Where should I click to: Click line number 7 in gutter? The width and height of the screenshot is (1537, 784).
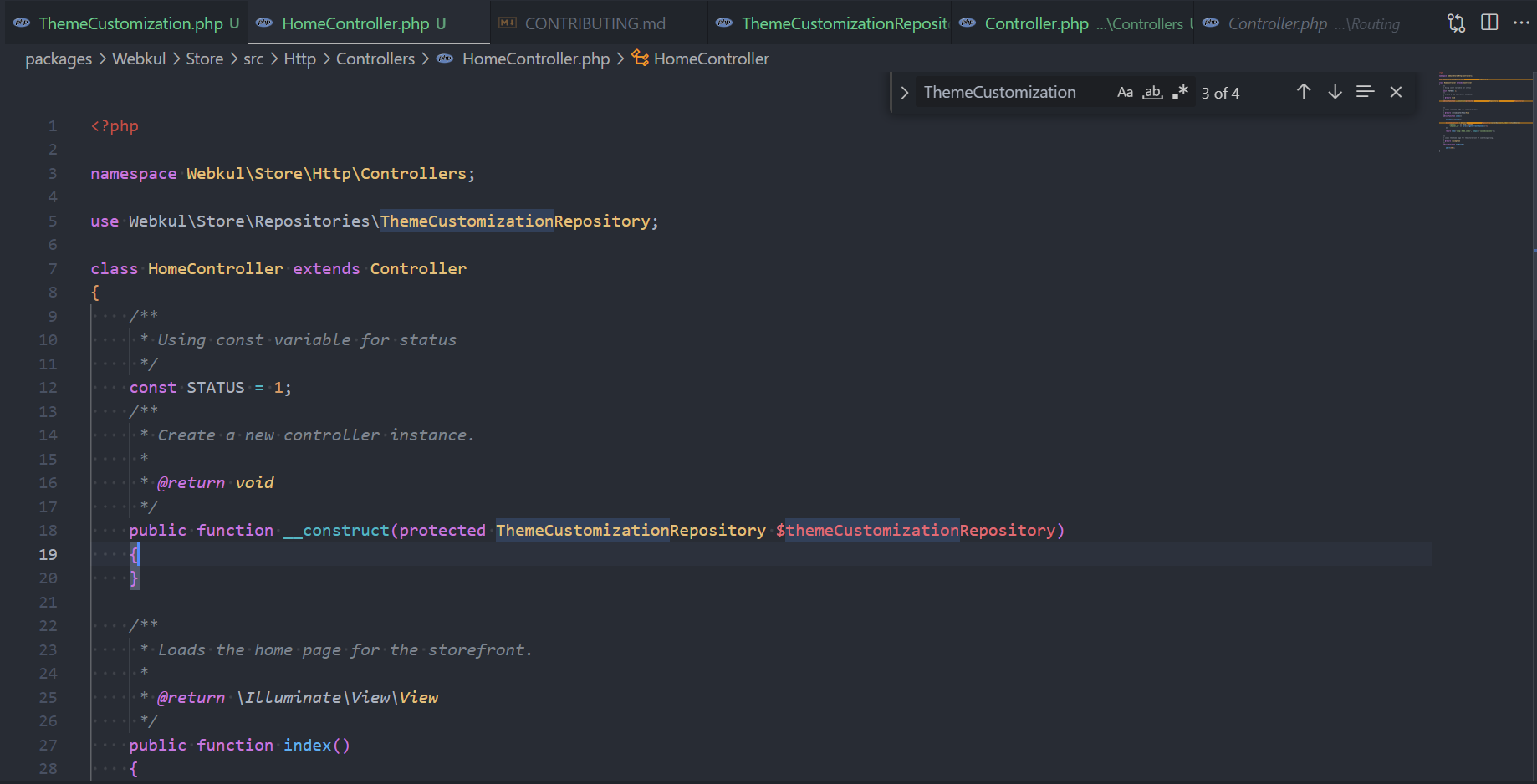click(53, 269)
